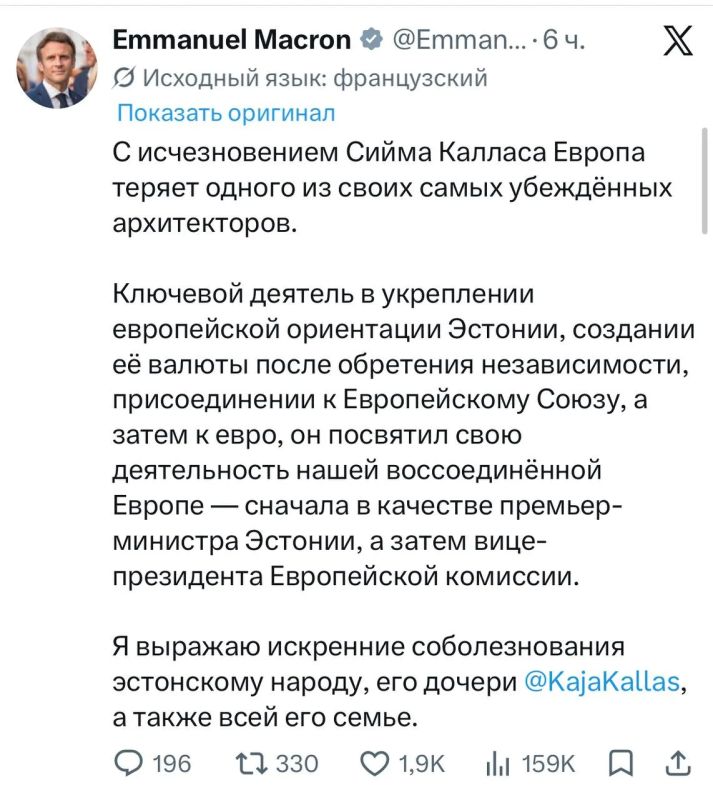
Task: Open the @KajaKallas mention
Action: 602,682
